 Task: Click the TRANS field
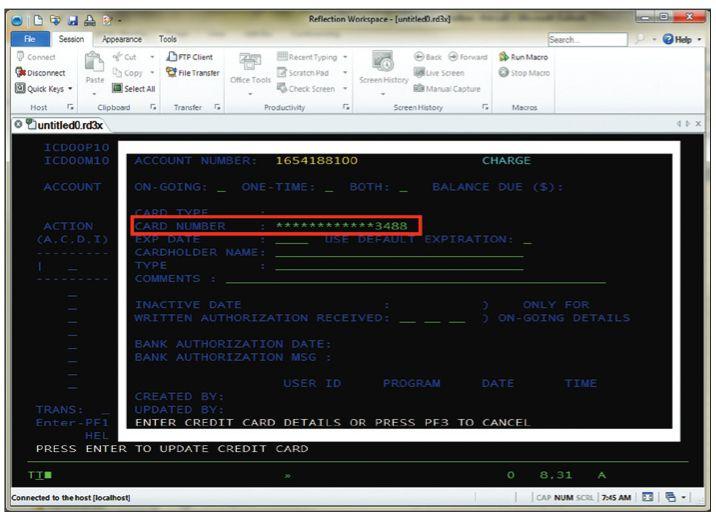[105, 410]
